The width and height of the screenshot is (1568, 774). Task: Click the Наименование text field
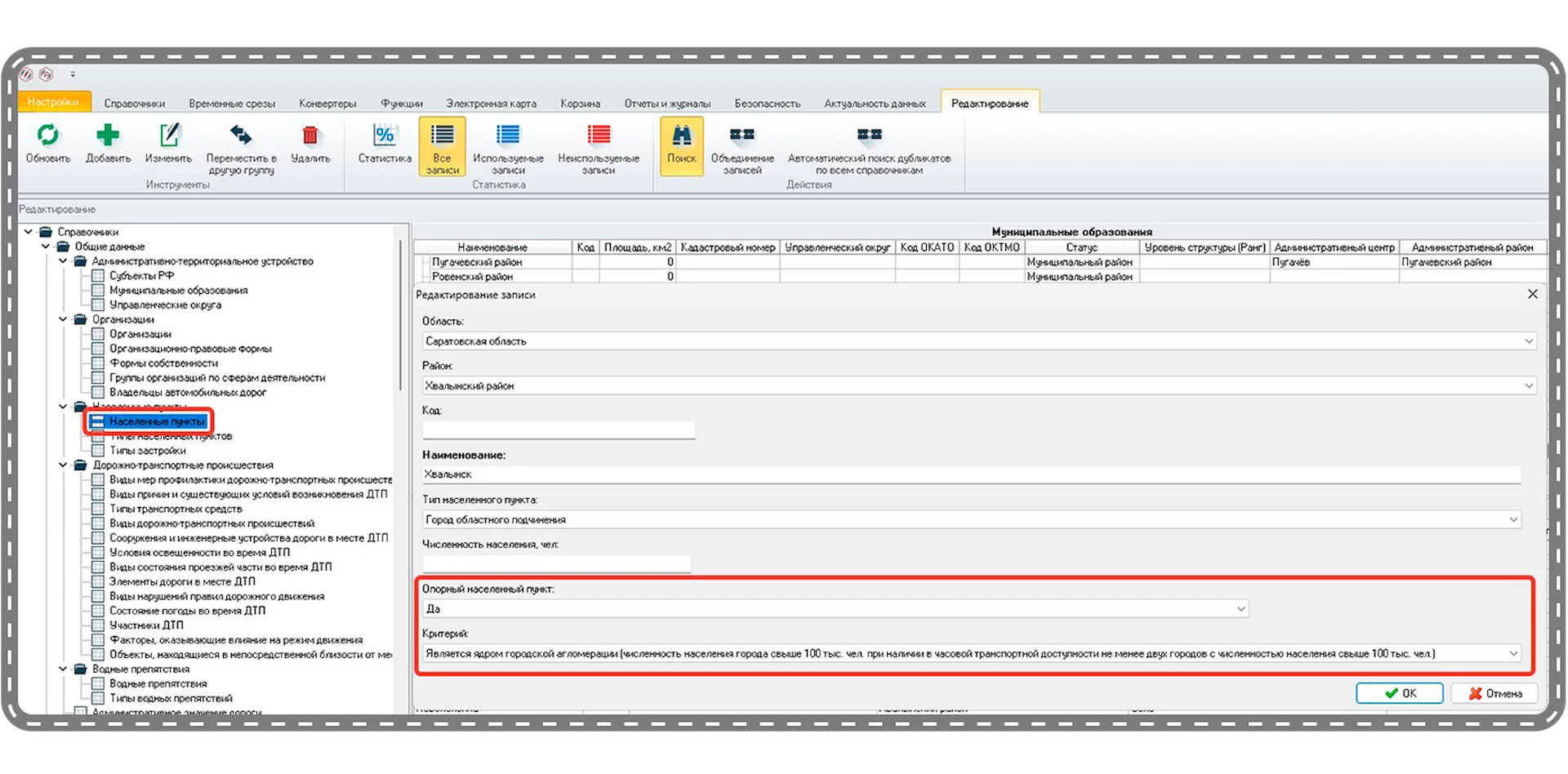coord(970,474)
